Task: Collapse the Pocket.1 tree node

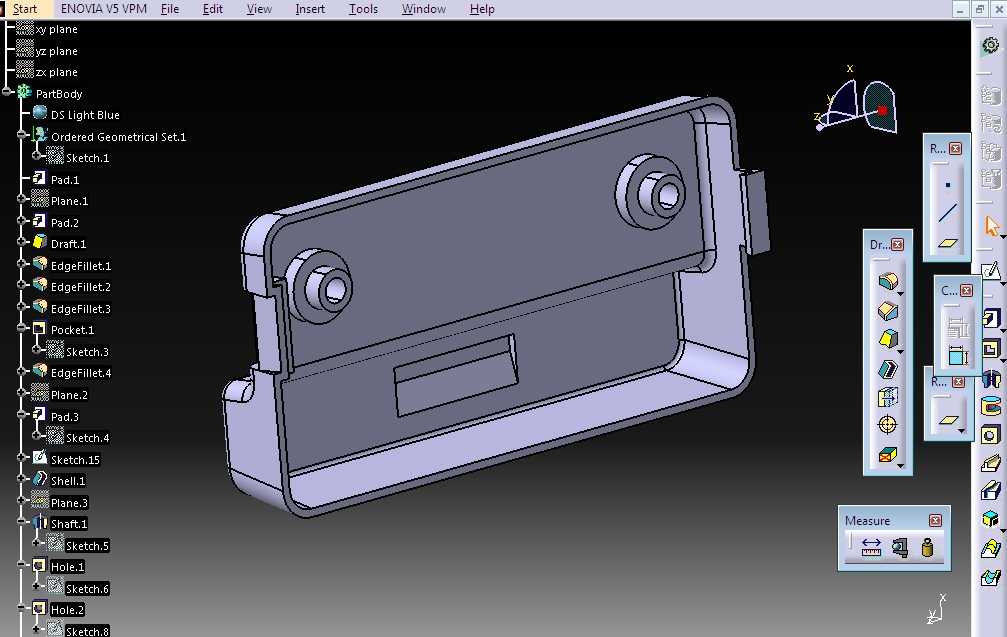Action: click(x=22, y=327)
